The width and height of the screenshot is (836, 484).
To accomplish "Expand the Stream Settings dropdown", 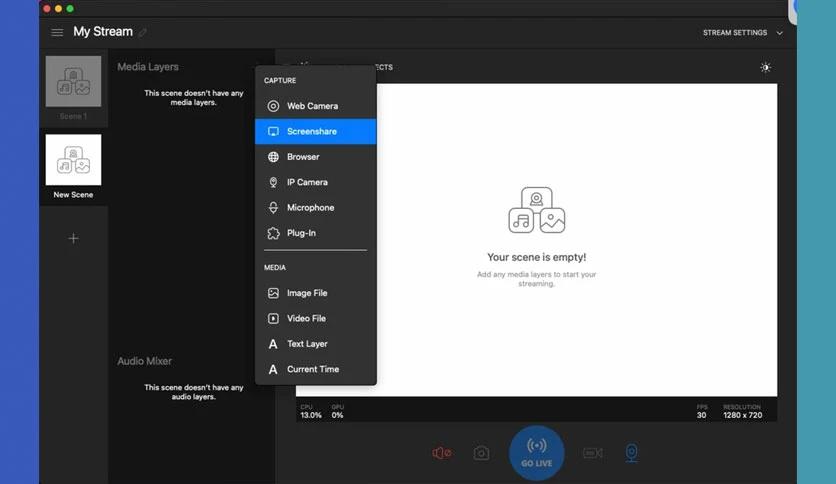I will click(742, 33).
